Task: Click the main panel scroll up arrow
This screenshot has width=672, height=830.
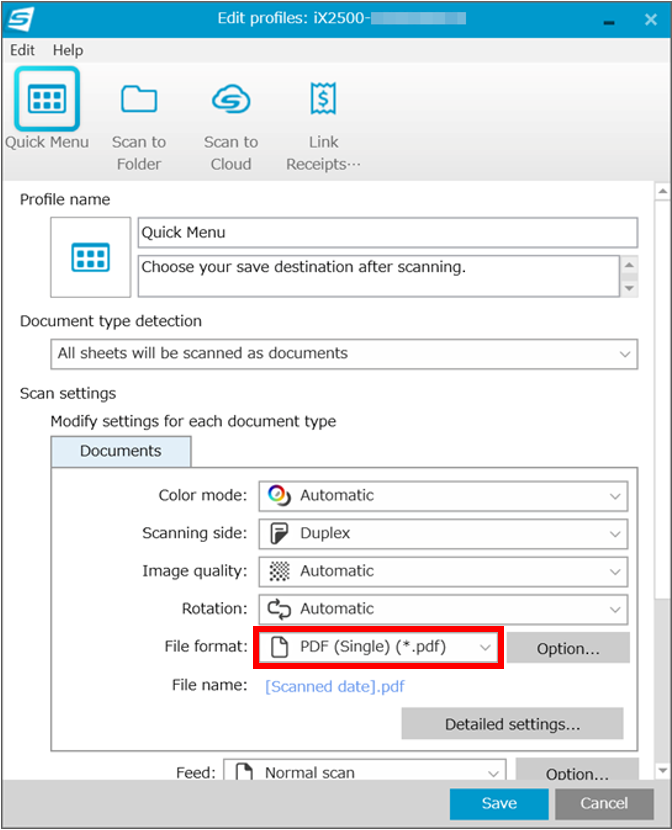Action: pyautogui.click(x=662, y=191)
